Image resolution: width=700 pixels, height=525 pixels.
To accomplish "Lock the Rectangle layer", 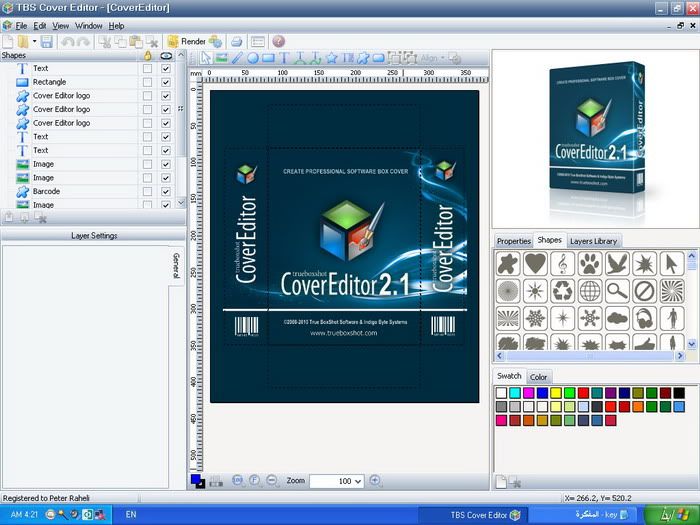I will pos(147,83).
